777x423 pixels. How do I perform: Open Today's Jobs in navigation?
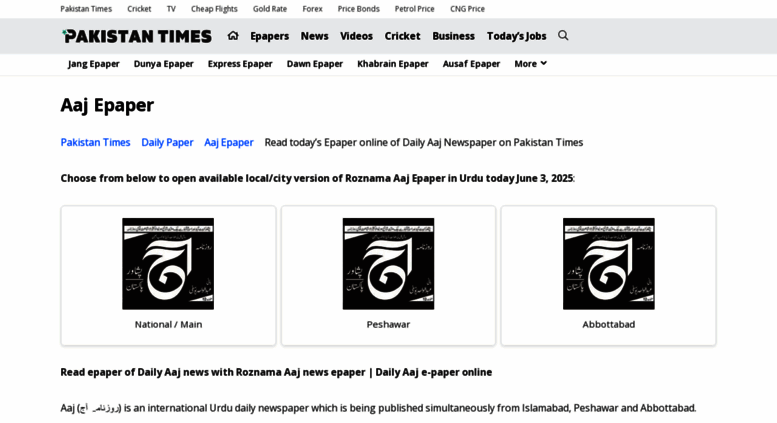[x=516, y=36]
